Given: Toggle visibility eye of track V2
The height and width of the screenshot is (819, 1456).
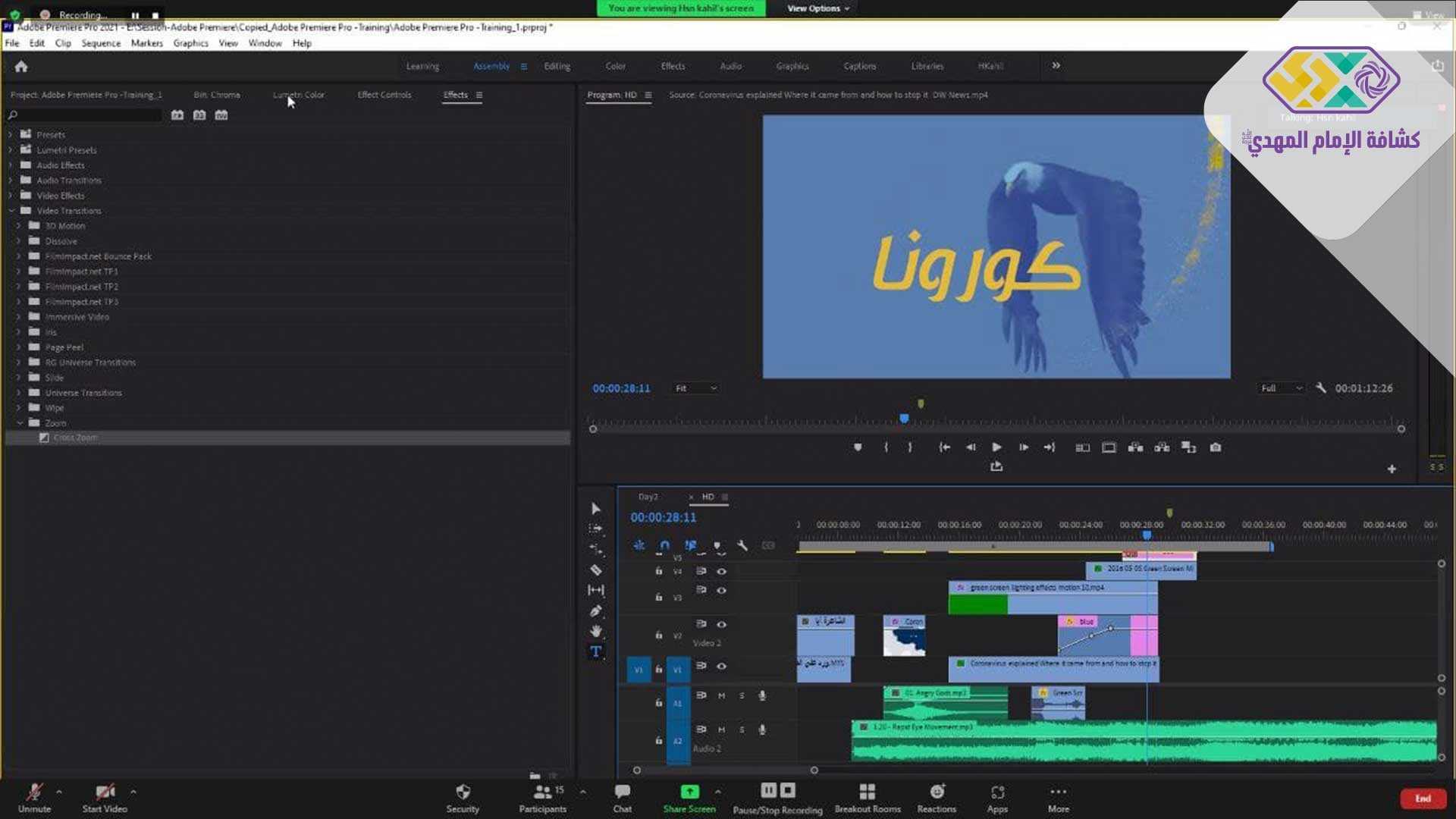Looking at the screenshot, I should coord(722,624).
